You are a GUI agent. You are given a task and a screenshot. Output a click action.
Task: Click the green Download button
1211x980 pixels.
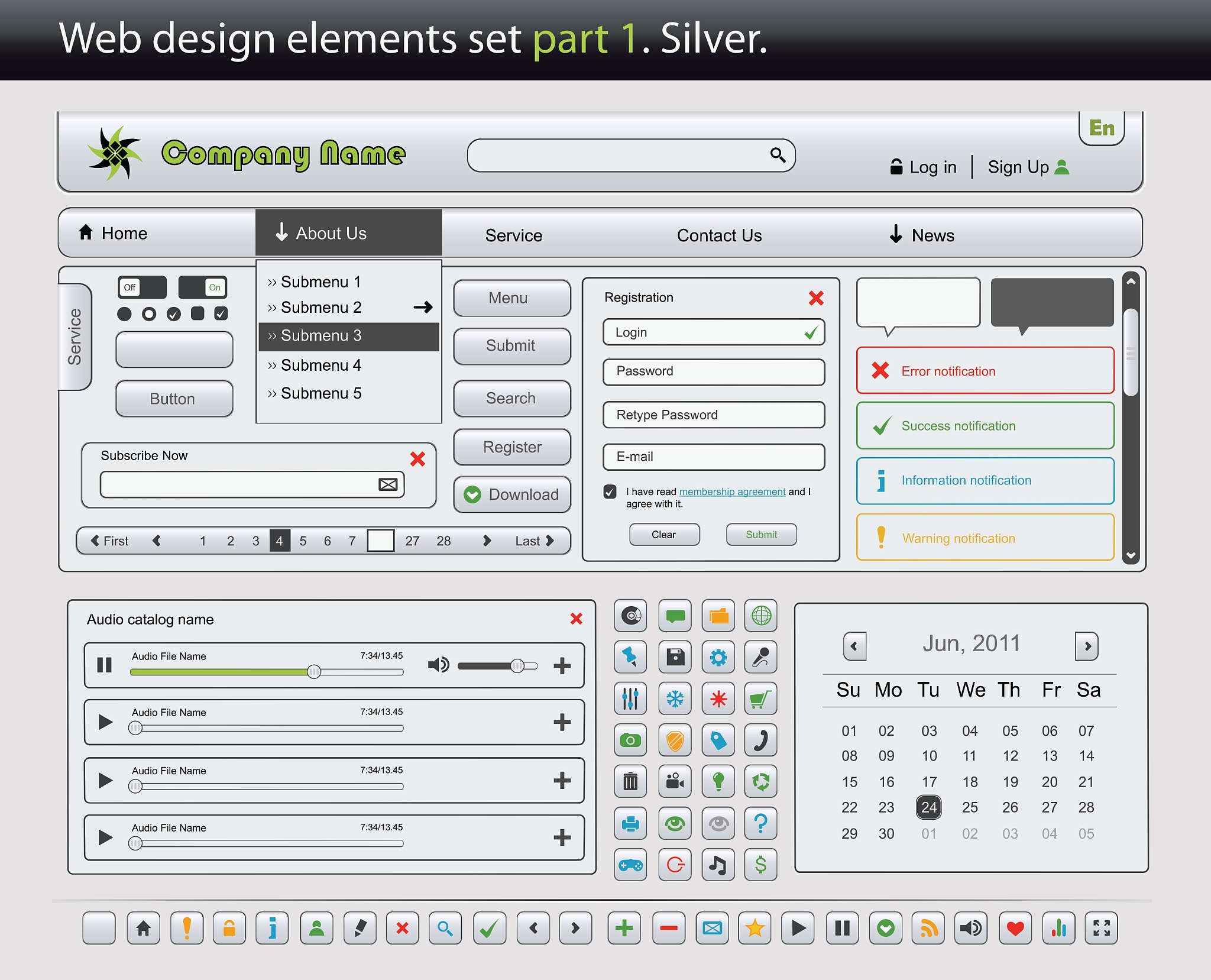(x=512, y=494)
